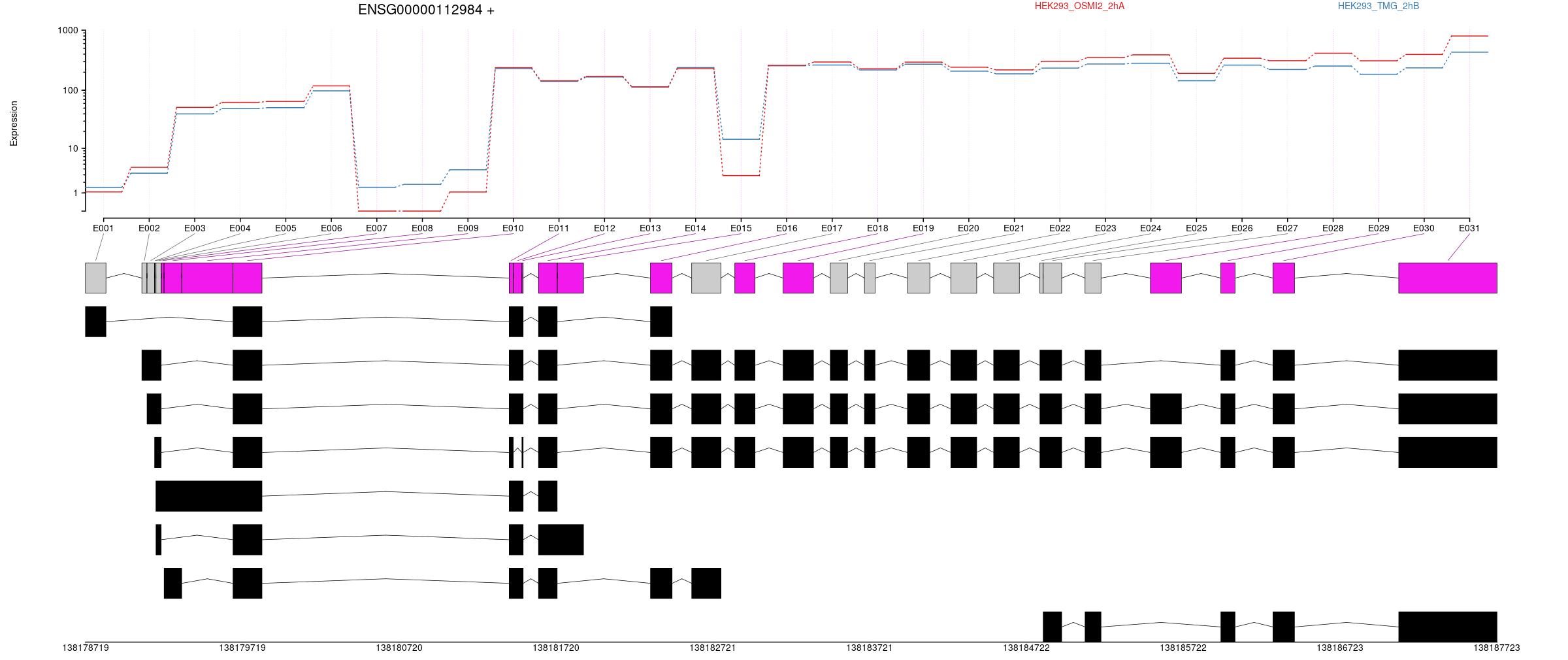Image resolution: width=1568 pixels, height=660 pixels.
Task: Select the HEK293_OSMI2_2hA legend label
Action: tap(1079, 6)
